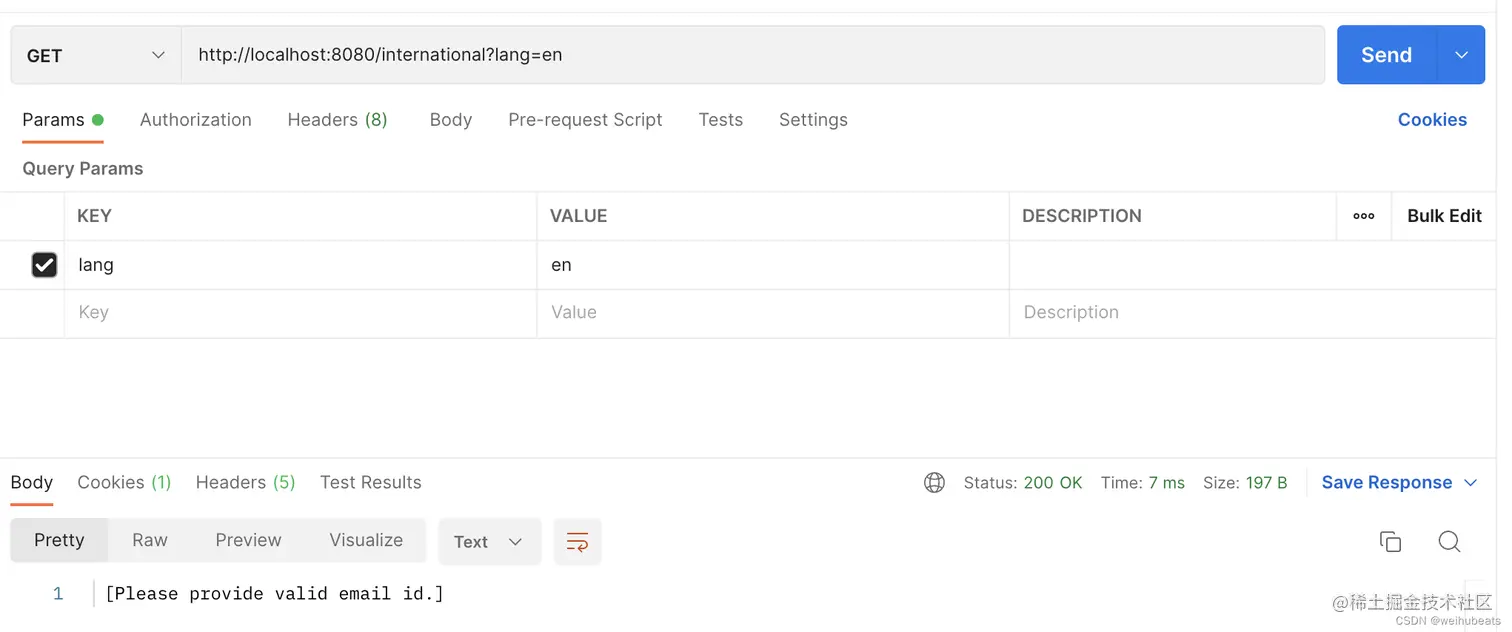Open the response Cookies (1) tab
Image resolution: width=1512 pixels, height=632 pixels.
[x=124, y=483]
